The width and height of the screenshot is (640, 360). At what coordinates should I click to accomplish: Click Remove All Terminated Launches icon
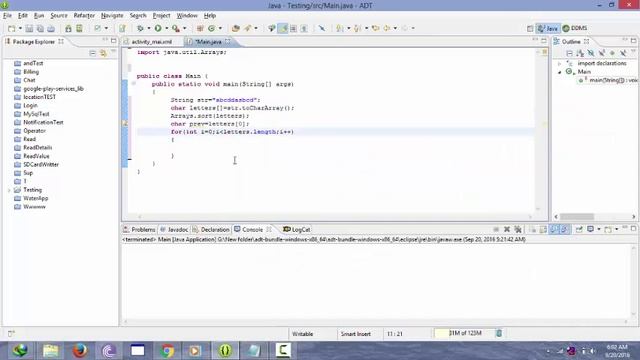[518, 229]
